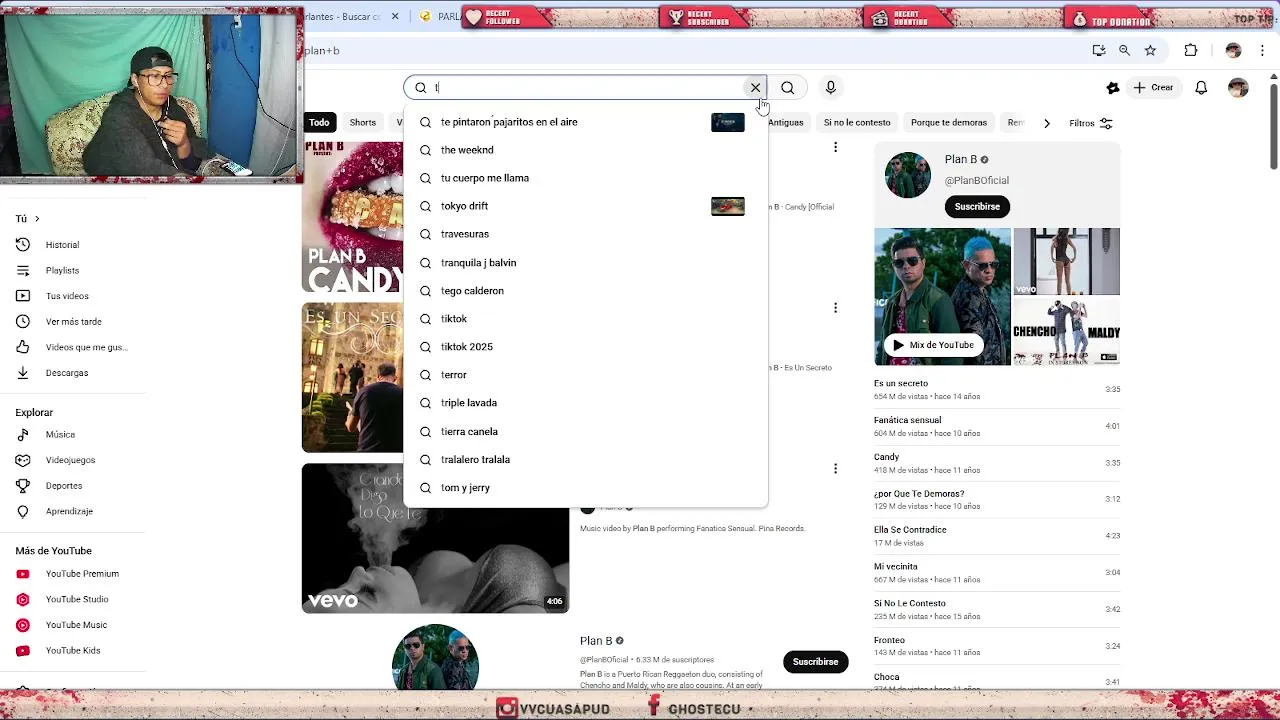Screen dimensions: 1280x720
Task: Select suggestion 'the weeknd'
Action: pyautogui.click(x=585, y=150)
